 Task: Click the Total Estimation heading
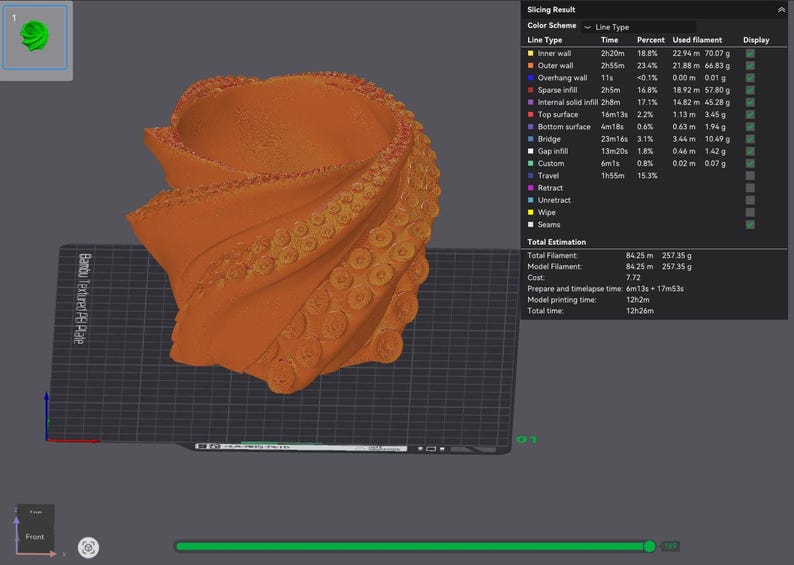(557, 242)
